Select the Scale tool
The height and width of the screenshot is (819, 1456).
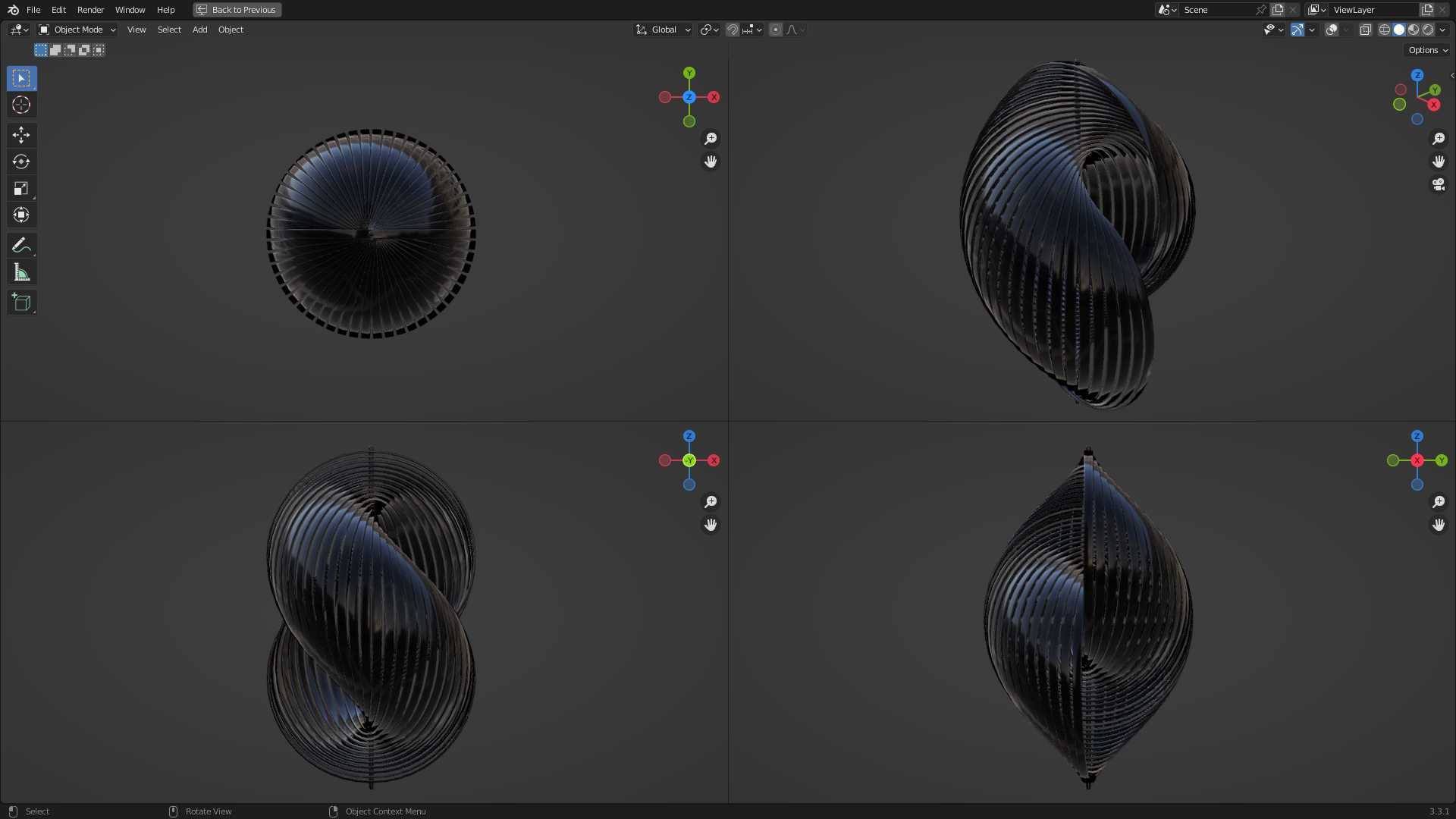point(21,188)
